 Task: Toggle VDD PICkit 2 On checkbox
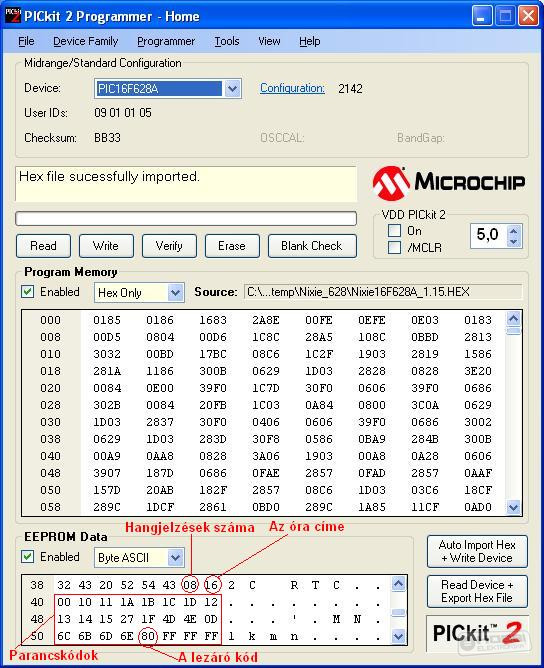(394, 230)
